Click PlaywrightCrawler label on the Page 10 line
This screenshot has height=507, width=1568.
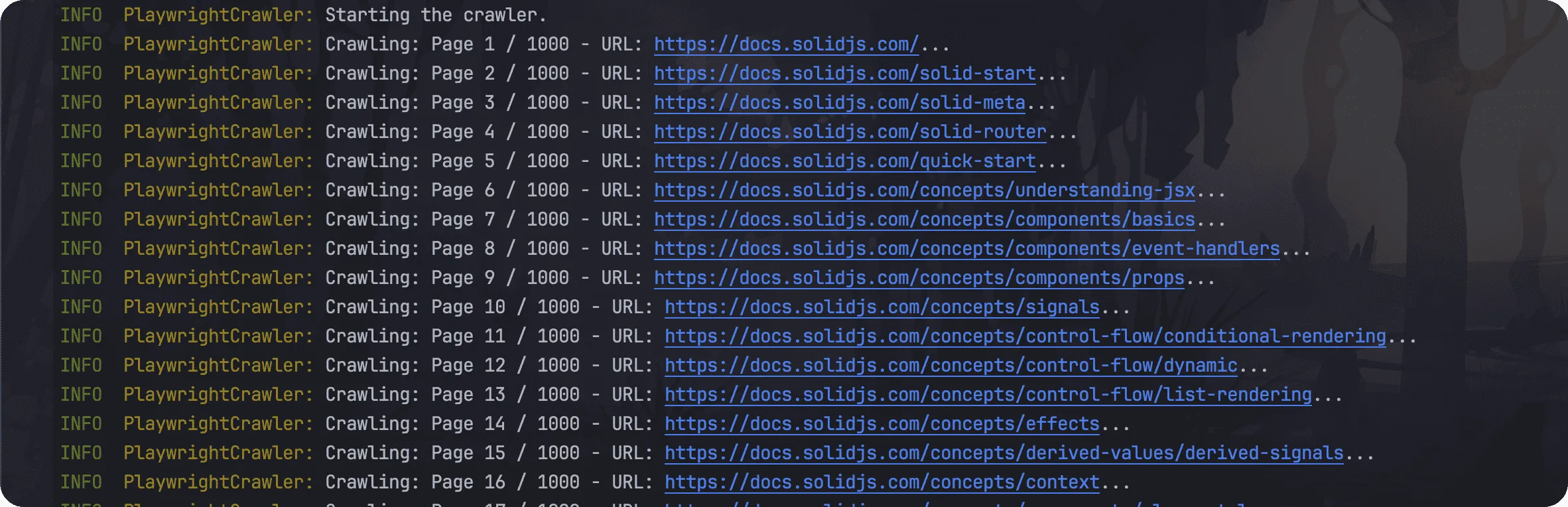(x=218, y=307)
